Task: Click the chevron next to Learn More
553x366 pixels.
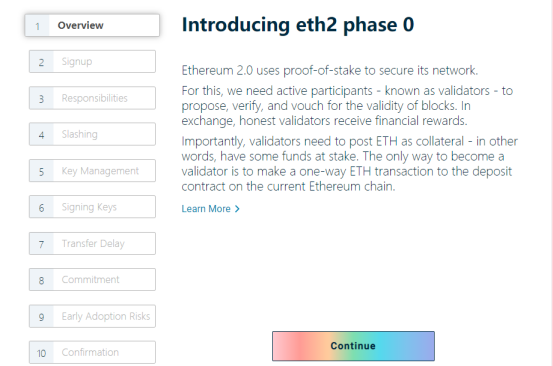Action: coord(237,209)
